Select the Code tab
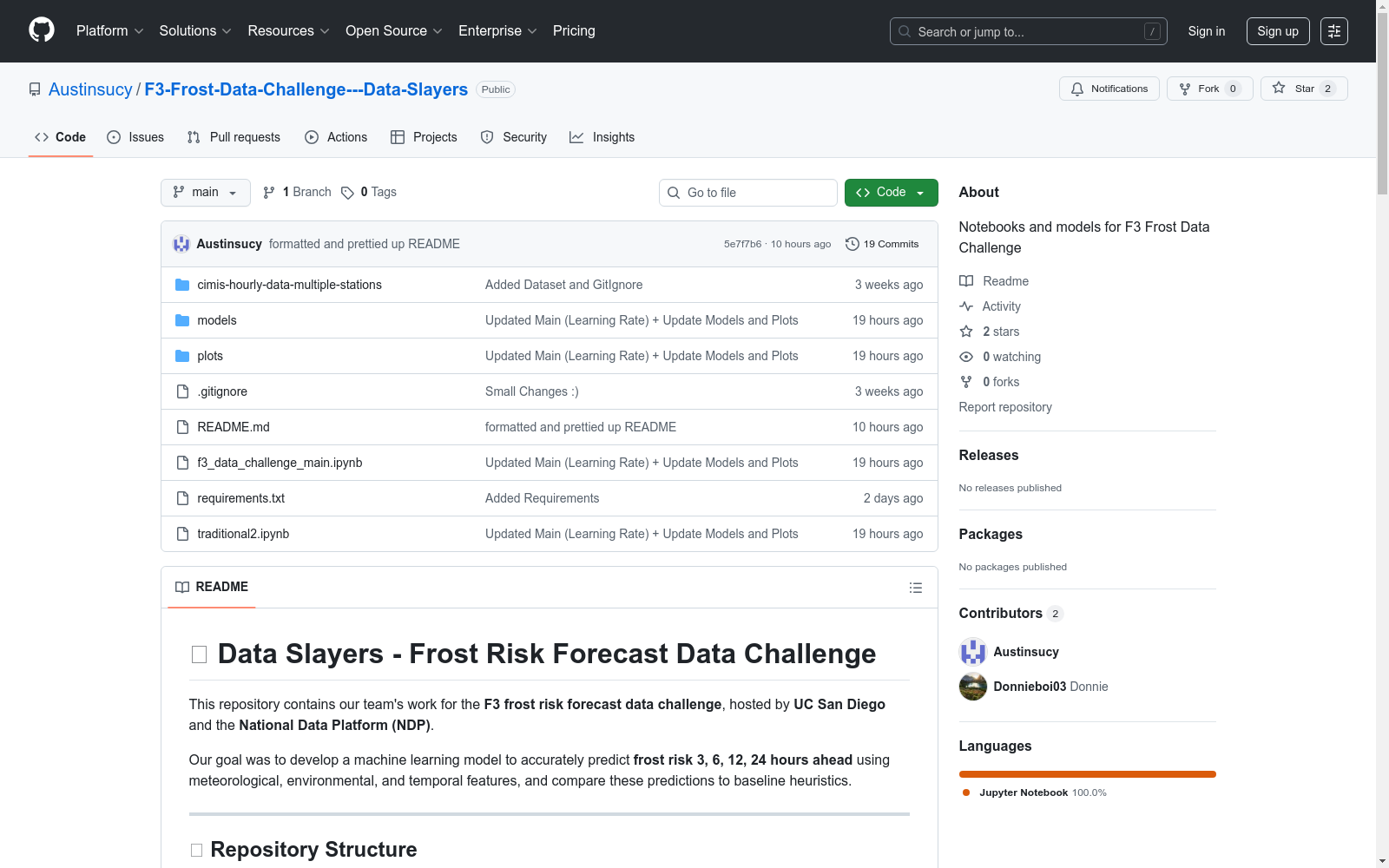 coord(60,137)
